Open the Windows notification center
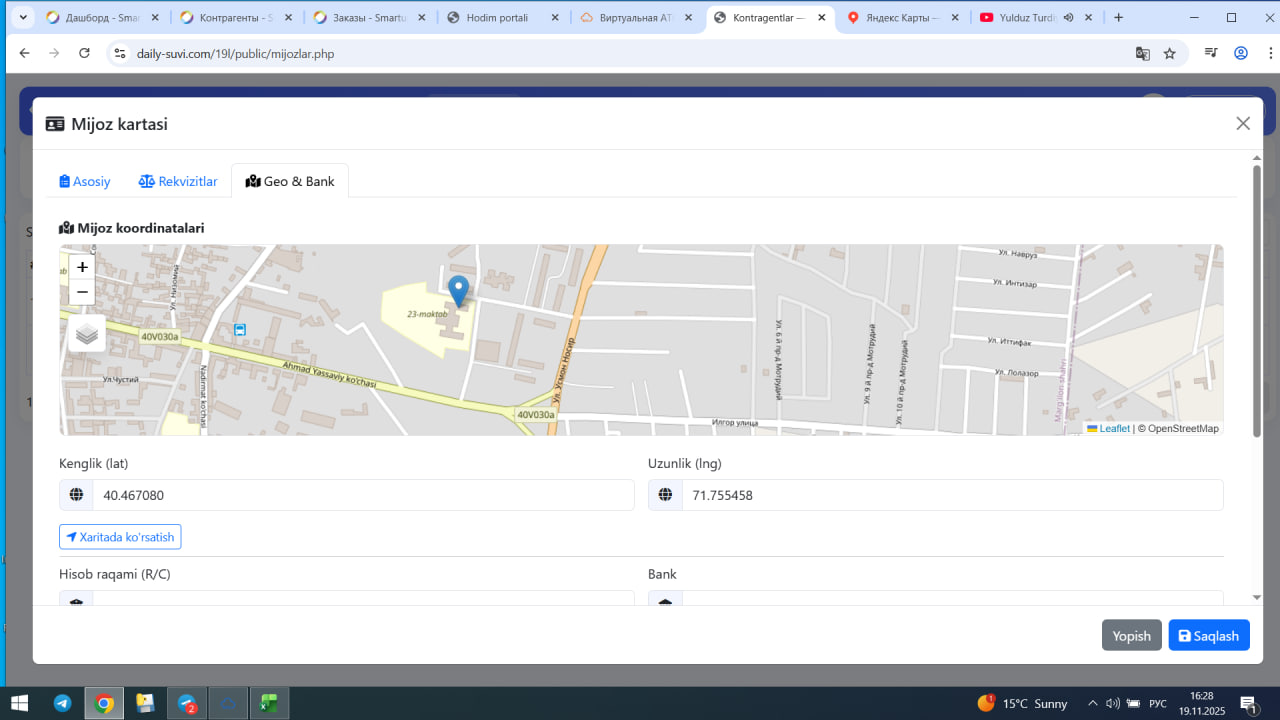Screen dimensions: 1280x720 (x=1248, y=704)
